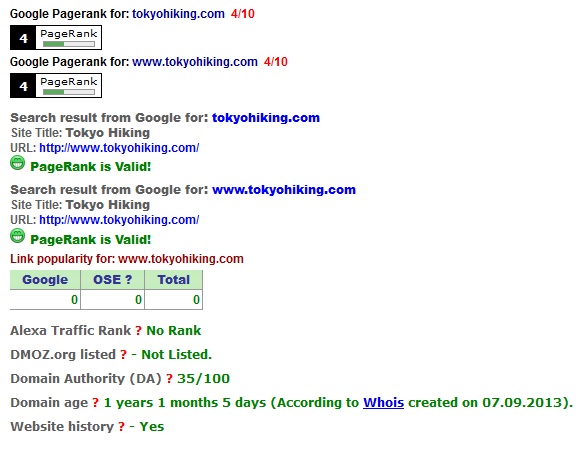The height and width of the screenshot is (452, 587).
Task: Click the second PageRank 4 badge
Action: 56,85
